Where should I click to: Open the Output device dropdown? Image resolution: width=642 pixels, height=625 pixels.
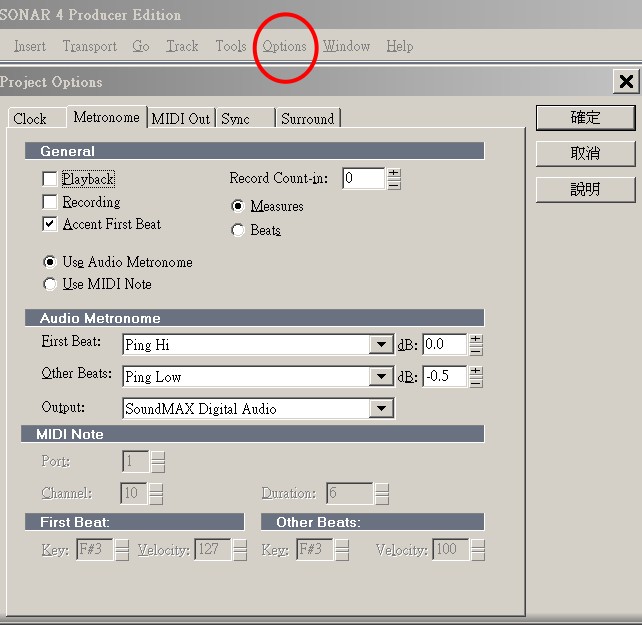pos(381,409)
